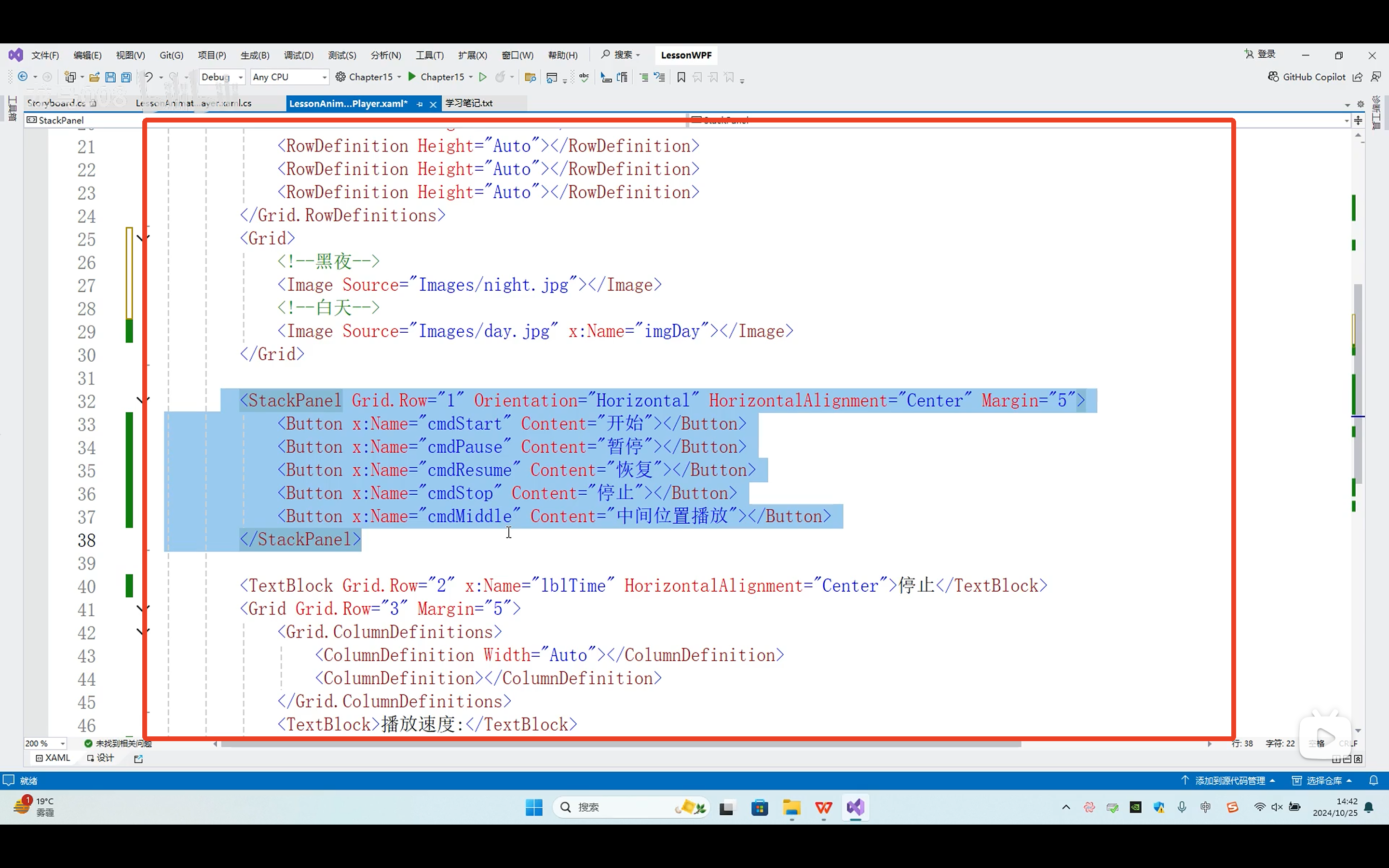Expand the Any CPU platform dropdown
Image resolution: width=1389 pixels, height=868 pixels.
324,77
